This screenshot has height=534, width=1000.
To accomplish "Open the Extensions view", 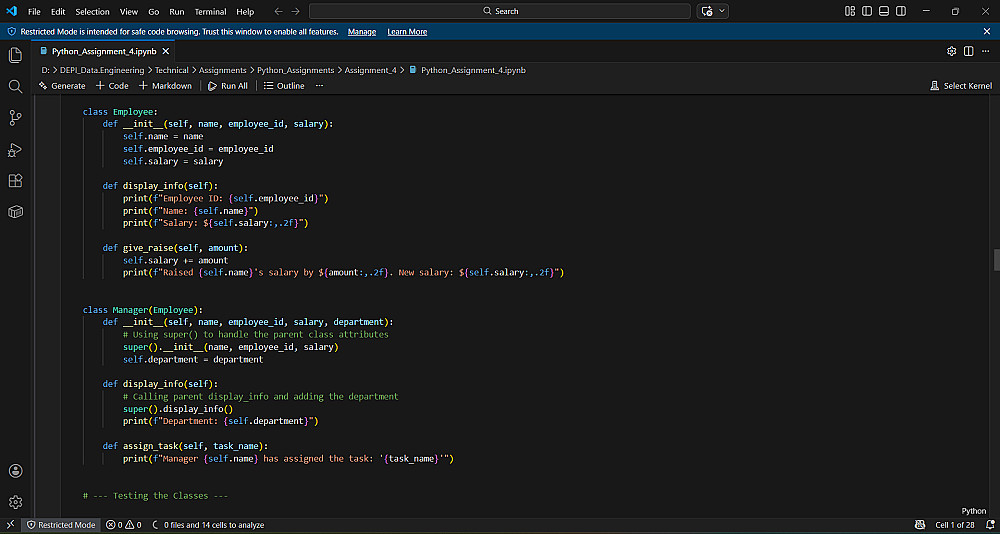I will click(x=15, y=181).
